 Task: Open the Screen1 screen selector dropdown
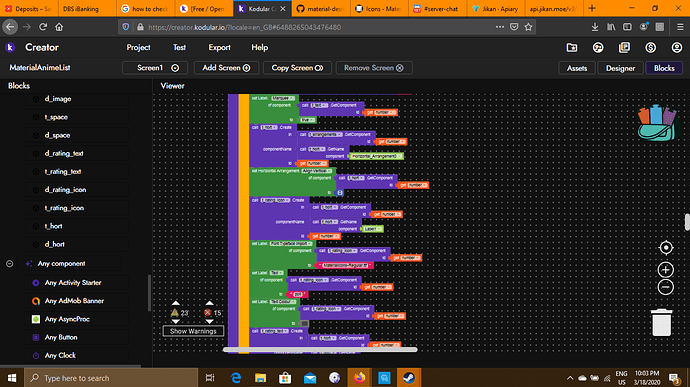tap(155, 68)
